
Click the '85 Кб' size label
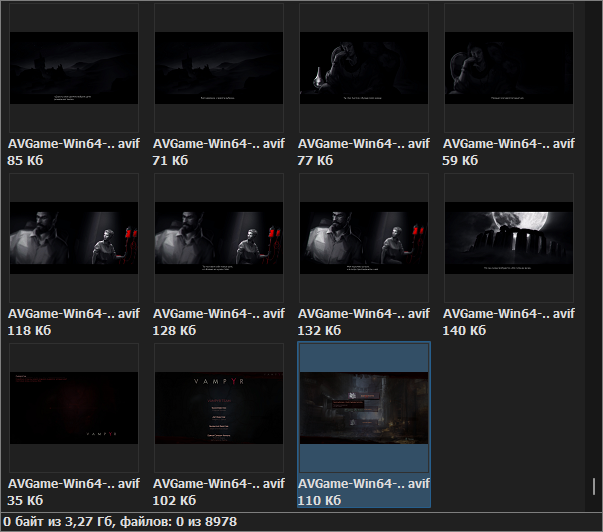click(25, 160)
